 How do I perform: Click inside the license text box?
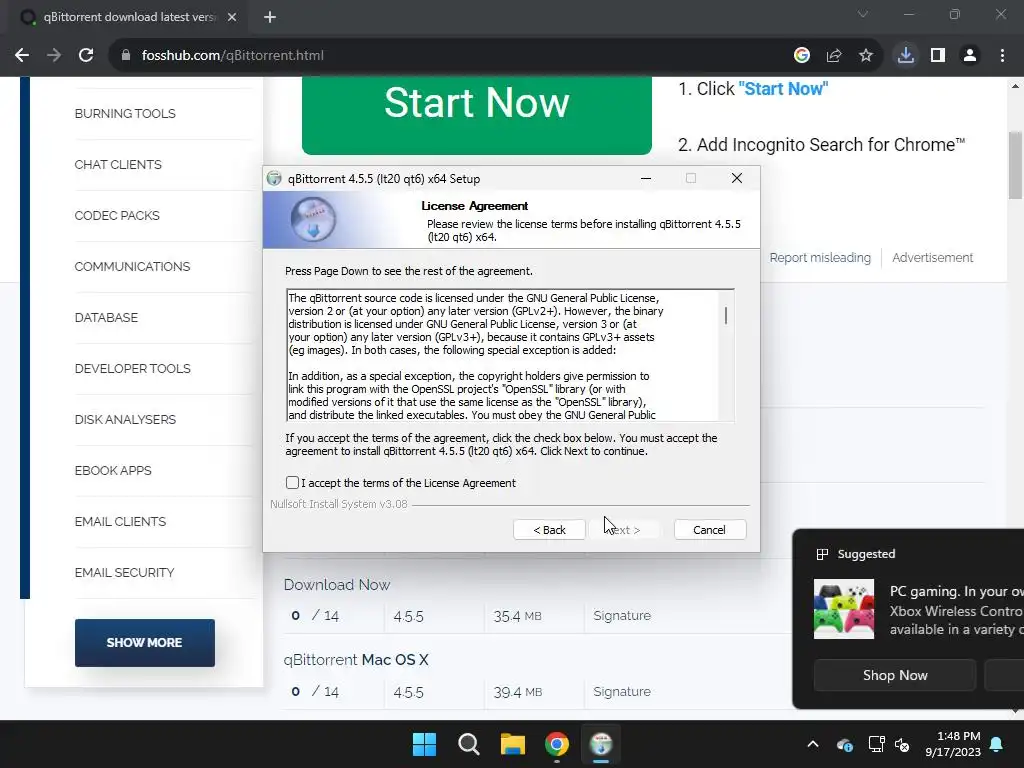point(502,355)
